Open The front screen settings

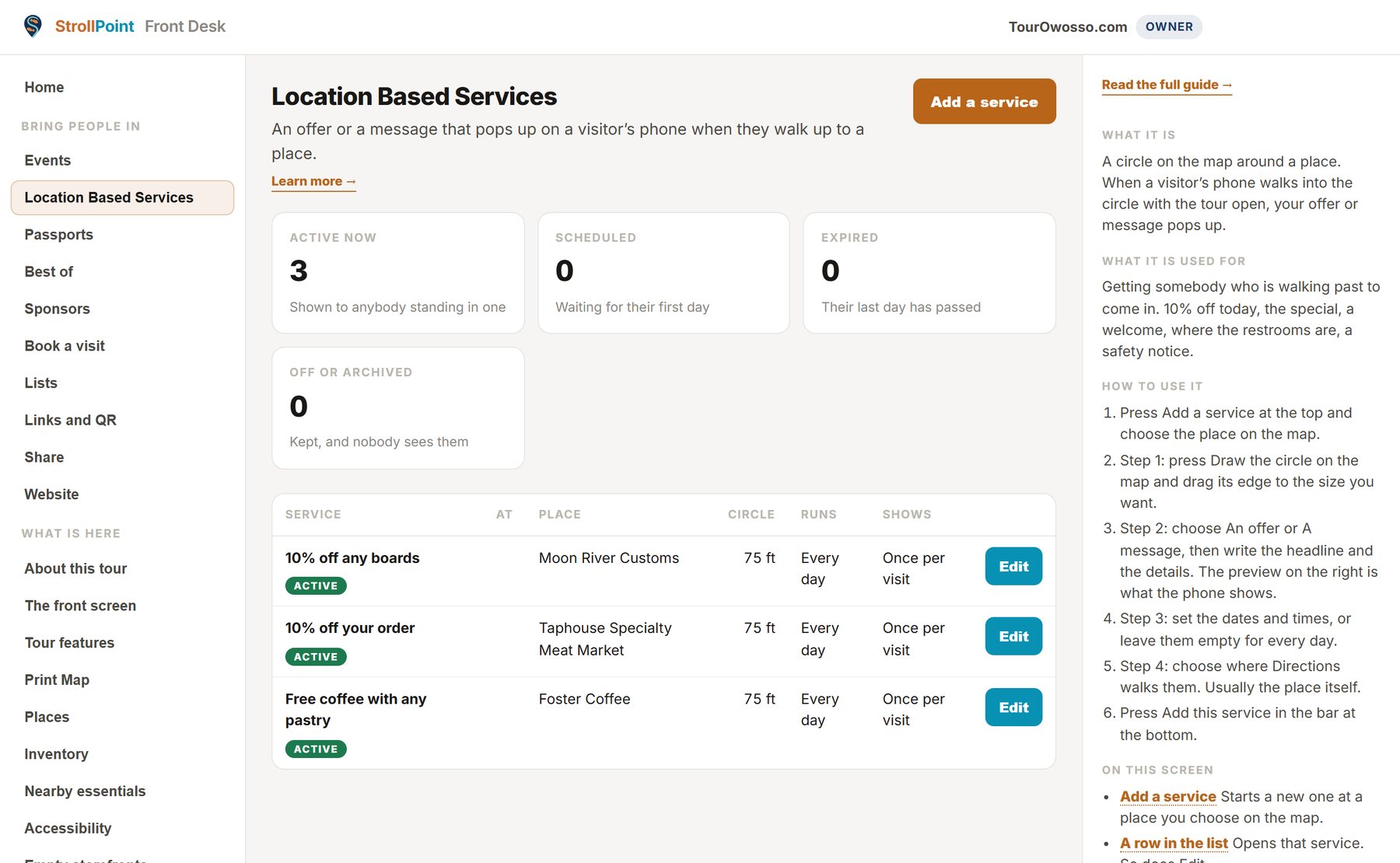[80, 606]
